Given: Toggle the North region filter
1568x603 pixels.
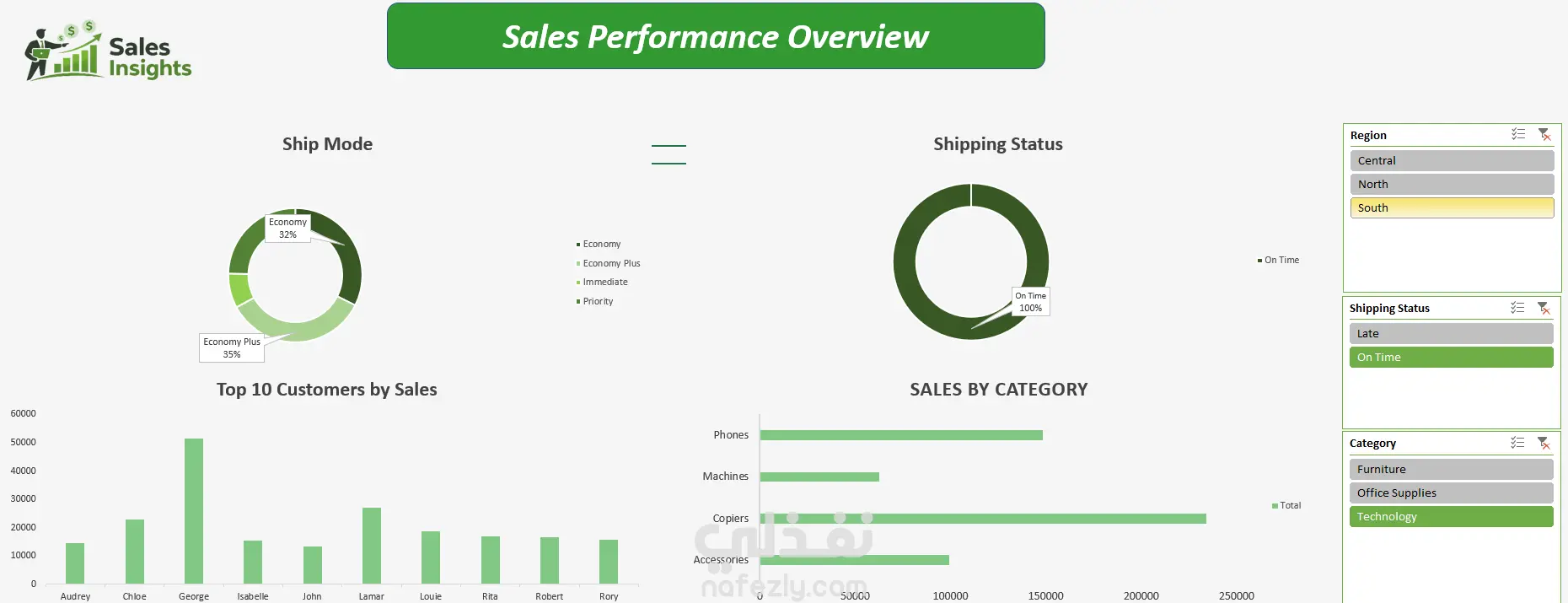Looking at the screenshot, I should coord(1451,184).
